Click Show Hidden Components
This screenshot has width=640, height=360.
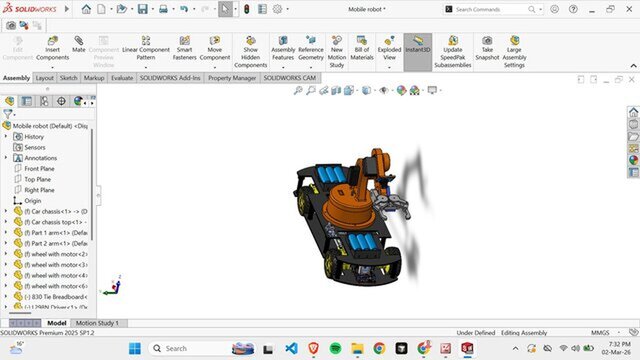click(251, 52)
